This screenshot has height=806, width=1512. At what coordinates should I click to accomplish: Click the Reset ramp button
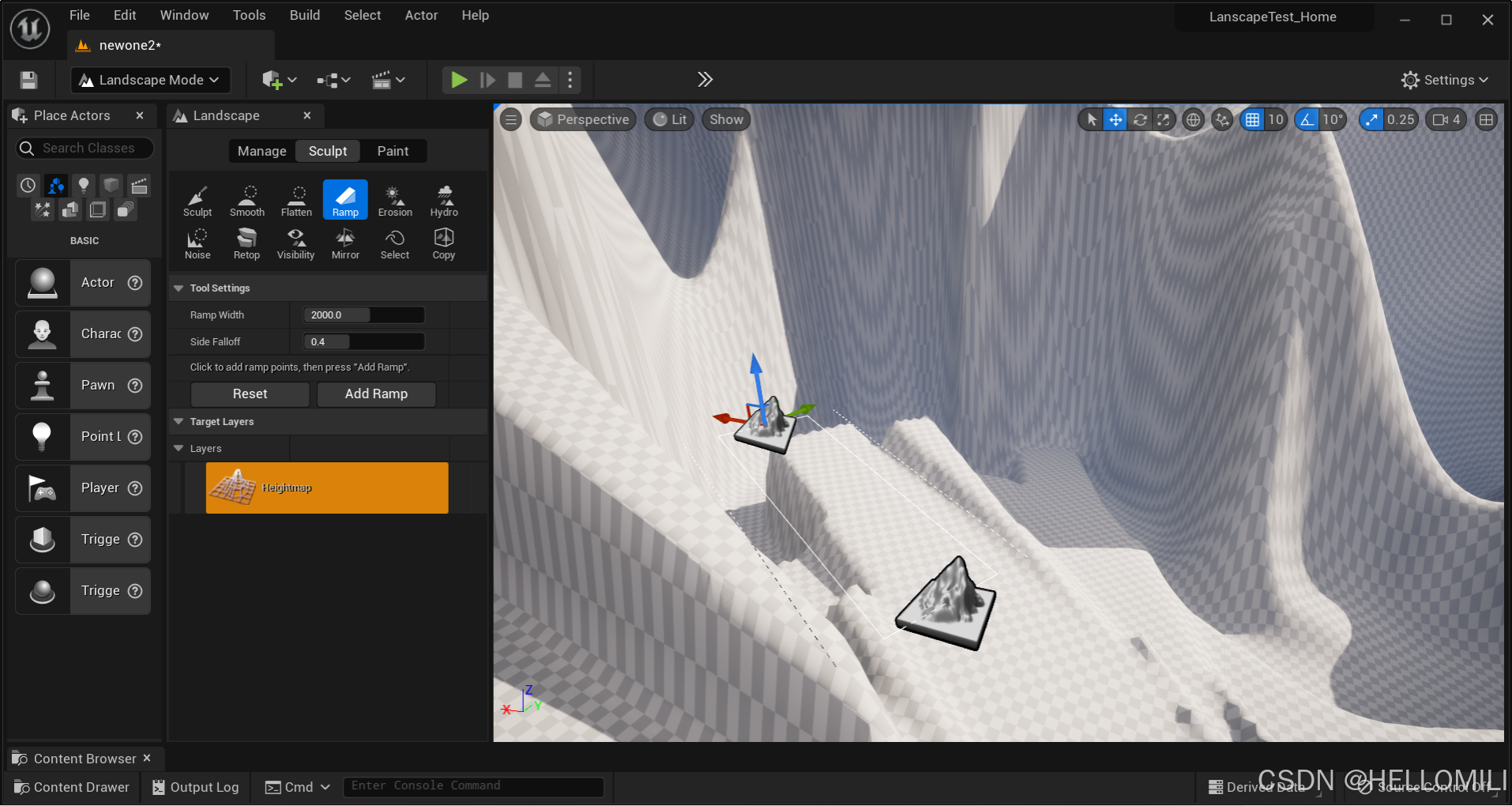250,394
